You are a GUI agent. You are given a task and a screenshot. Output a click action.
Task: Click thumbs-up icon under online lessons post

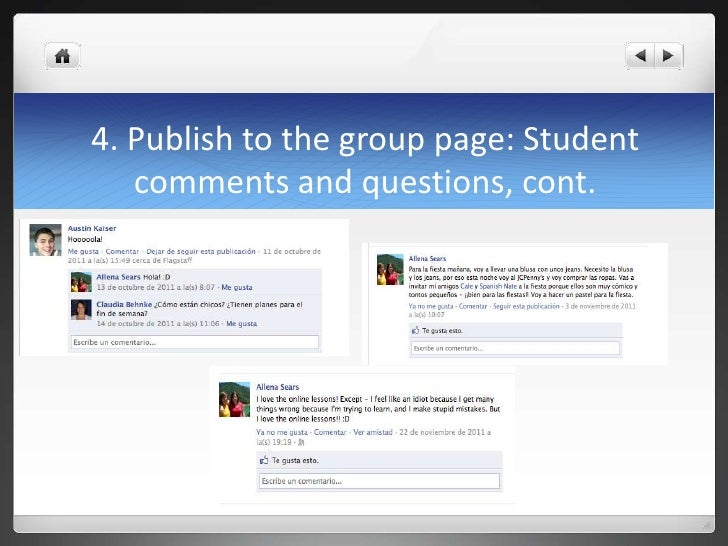[x=265, y=461]
